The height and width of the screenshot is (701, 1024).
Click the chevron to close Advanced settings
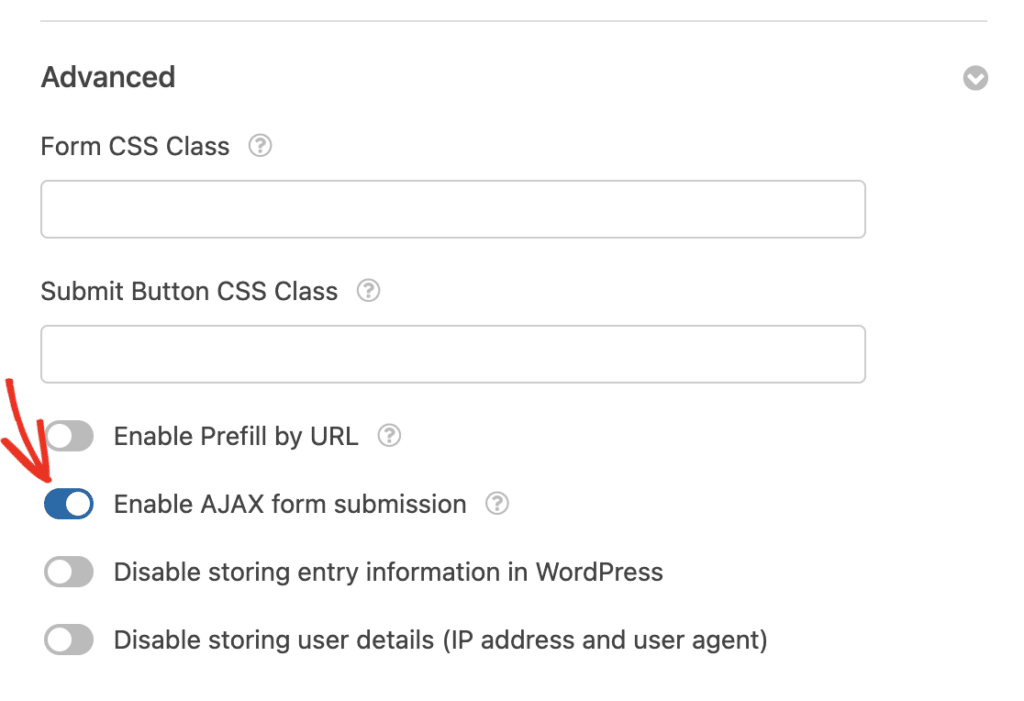coord(975,78)
